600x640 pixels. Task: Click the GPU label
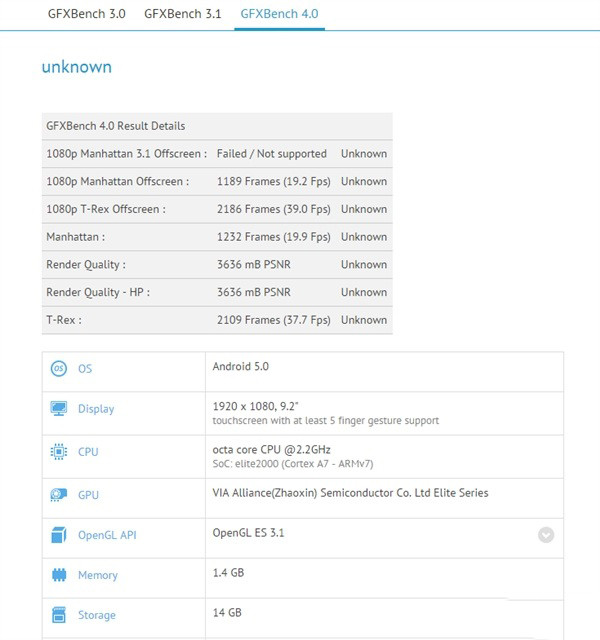pos(88,495)
